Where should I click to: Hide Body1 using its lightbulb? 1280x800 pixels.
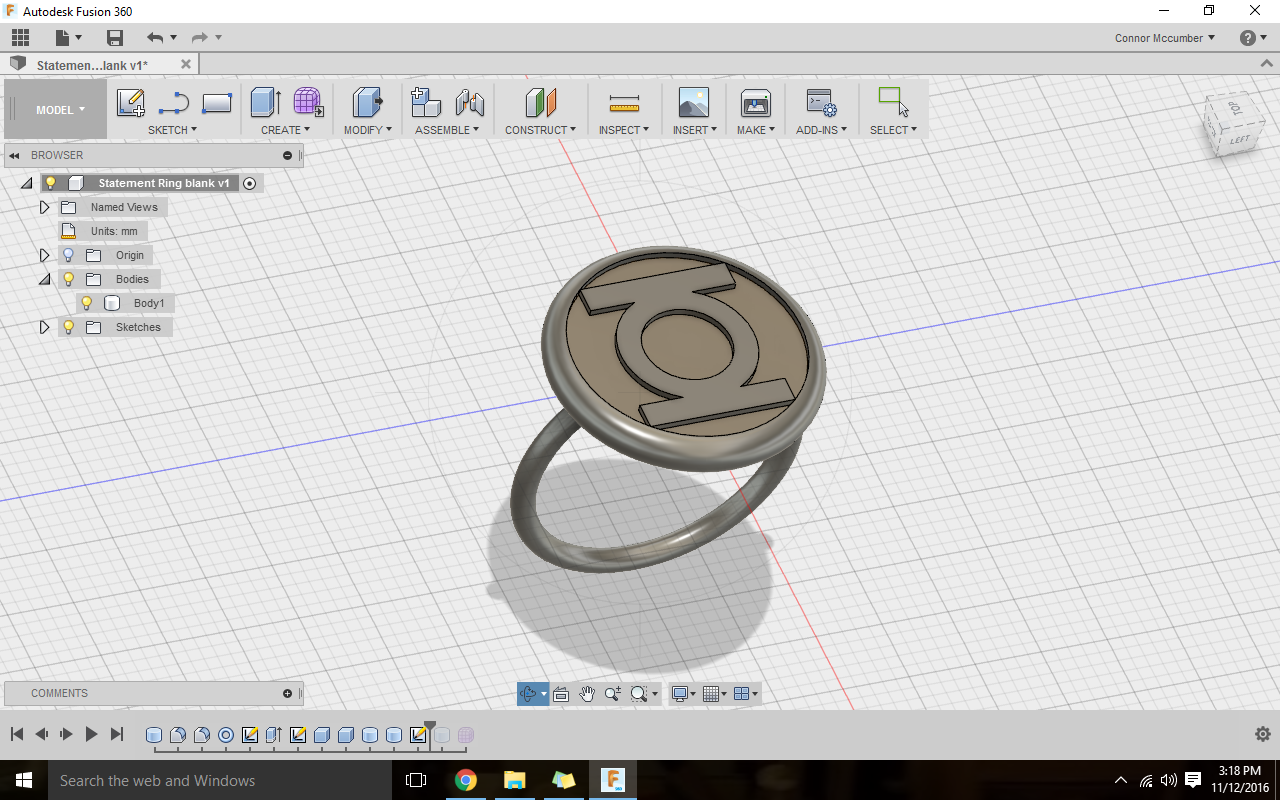coord(87,303)
